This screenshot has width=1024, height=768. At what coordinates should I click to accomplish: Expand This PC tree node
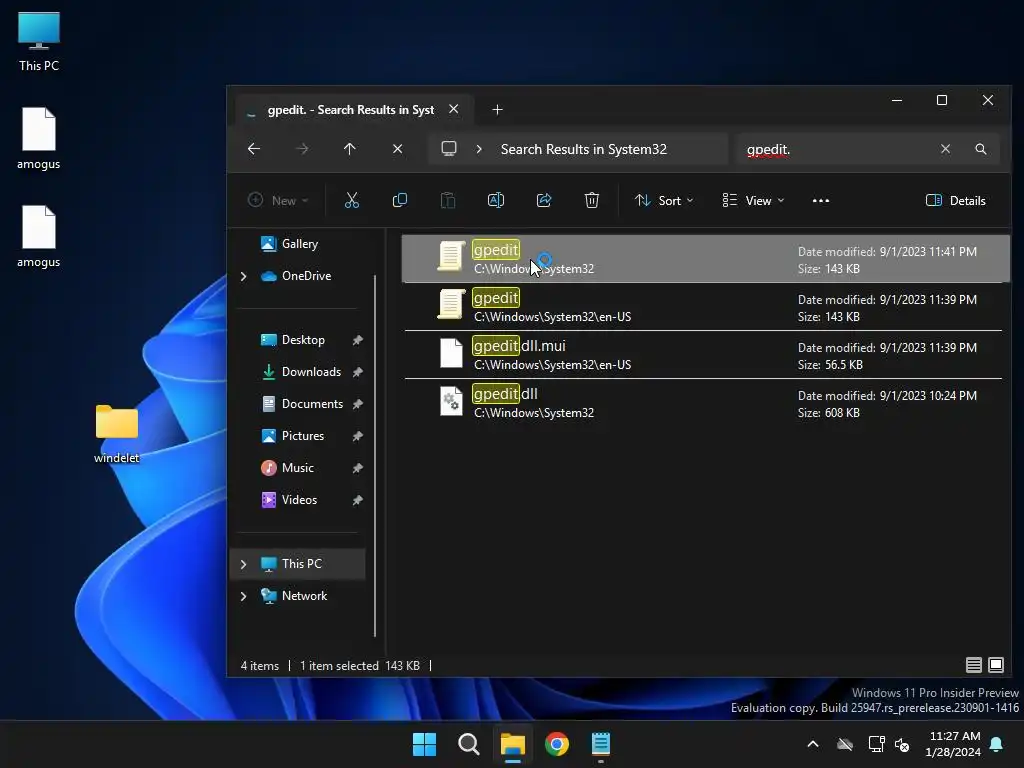coord(244,564)
